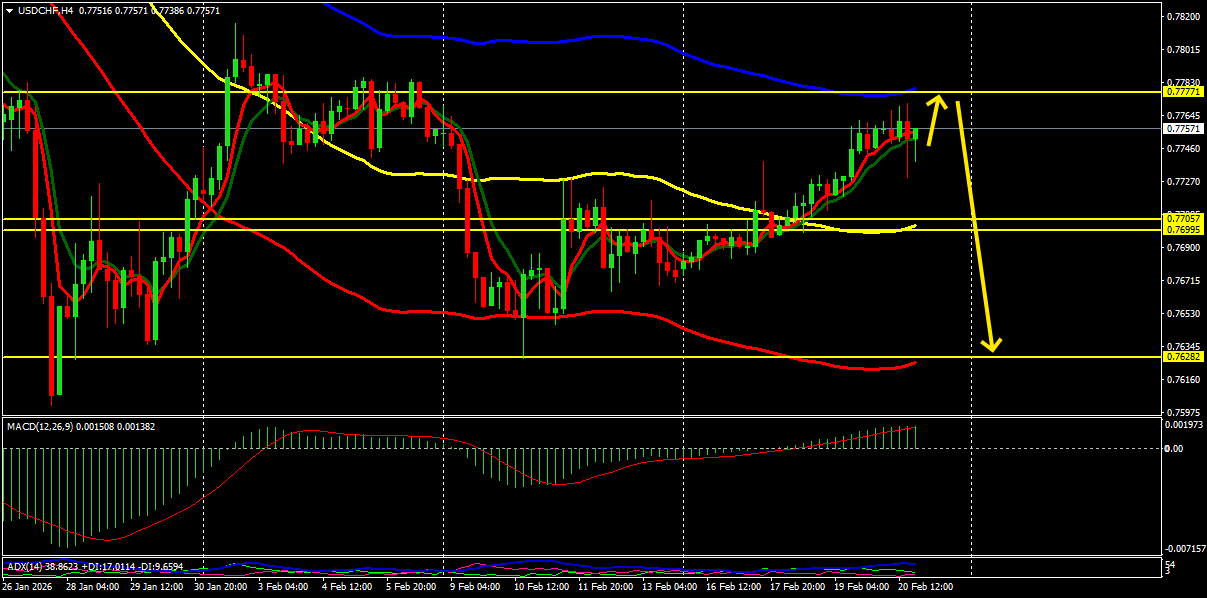Select the 13 Feb 04:00 time label
The image size is (1207, 598).
pyautogui.click(x=670, y=588)
